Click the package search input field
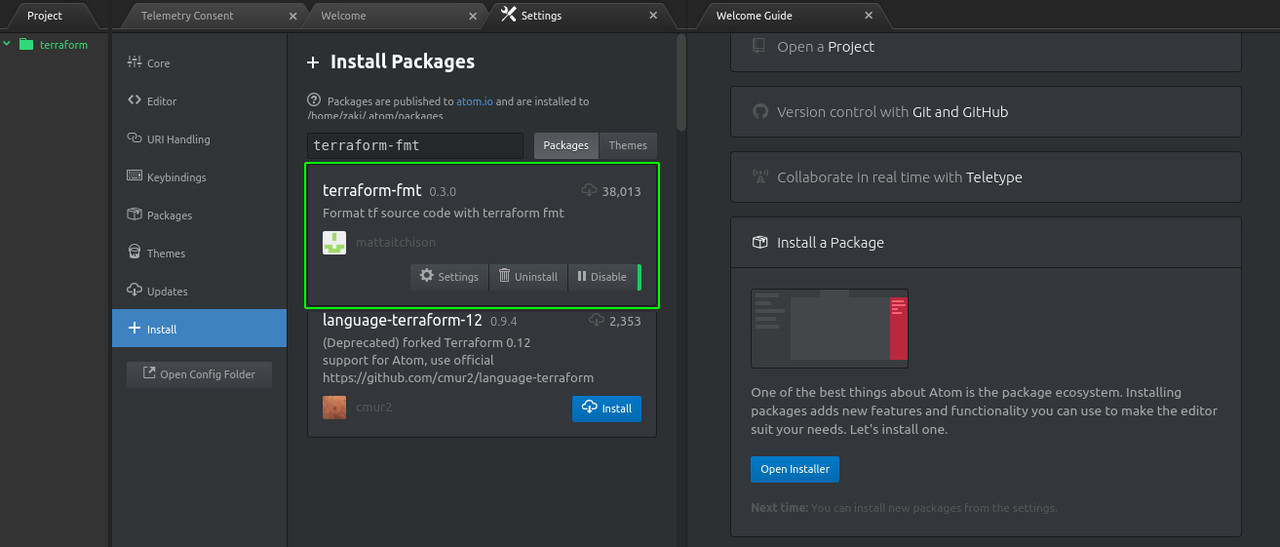1280x547 pixels. 415,145
